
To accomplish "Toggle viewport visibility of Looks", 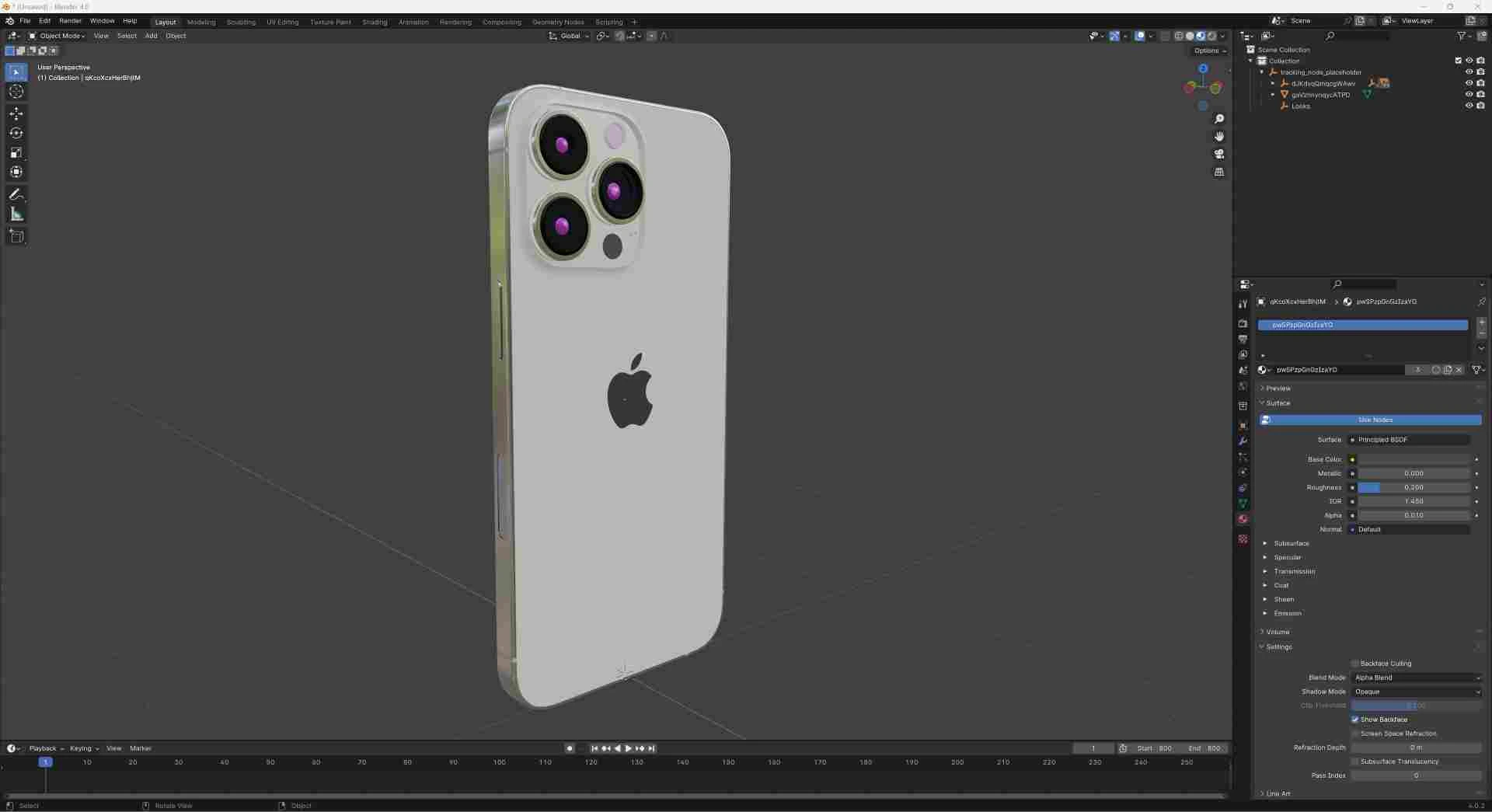I will pyautogui.click(x=1469, y=106).
